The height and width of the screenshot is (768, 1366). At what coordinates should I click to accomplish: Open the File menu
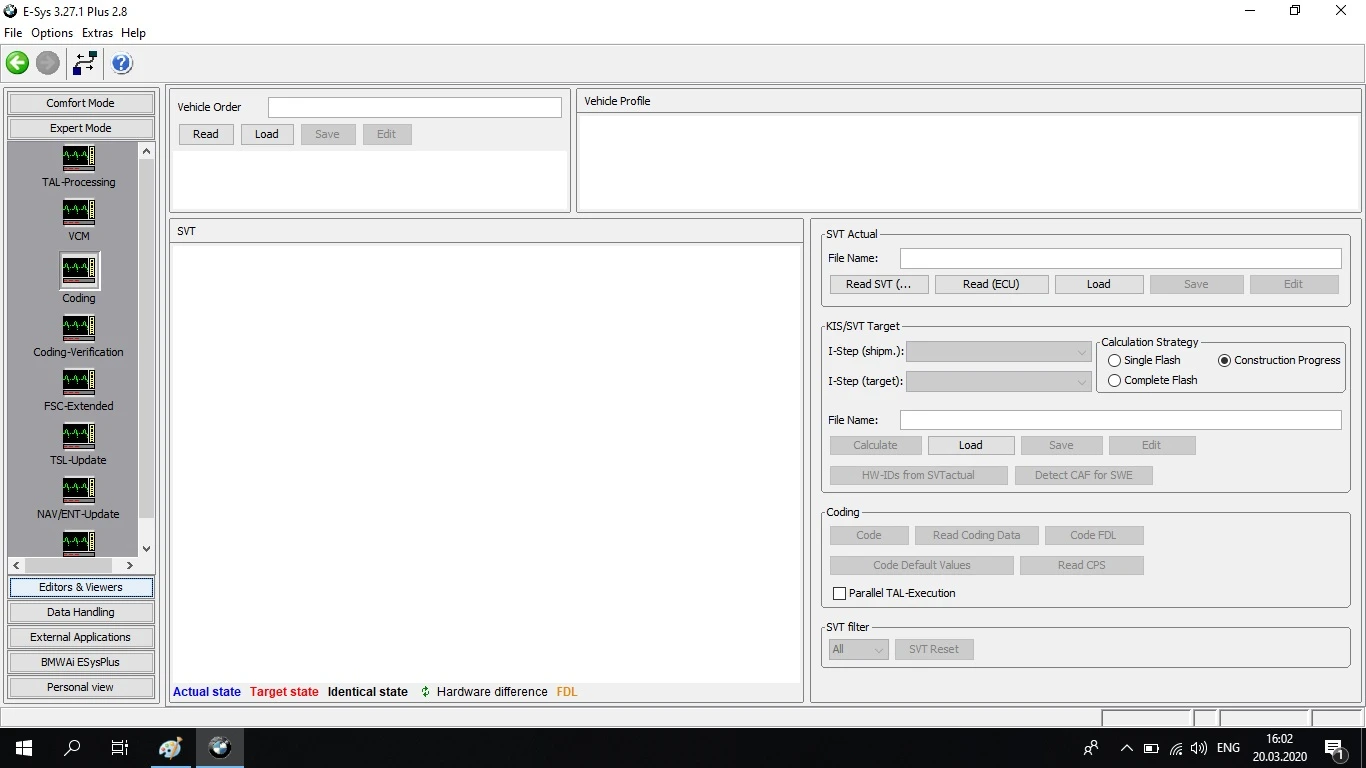pyautogui.click(x=13, y=33)
